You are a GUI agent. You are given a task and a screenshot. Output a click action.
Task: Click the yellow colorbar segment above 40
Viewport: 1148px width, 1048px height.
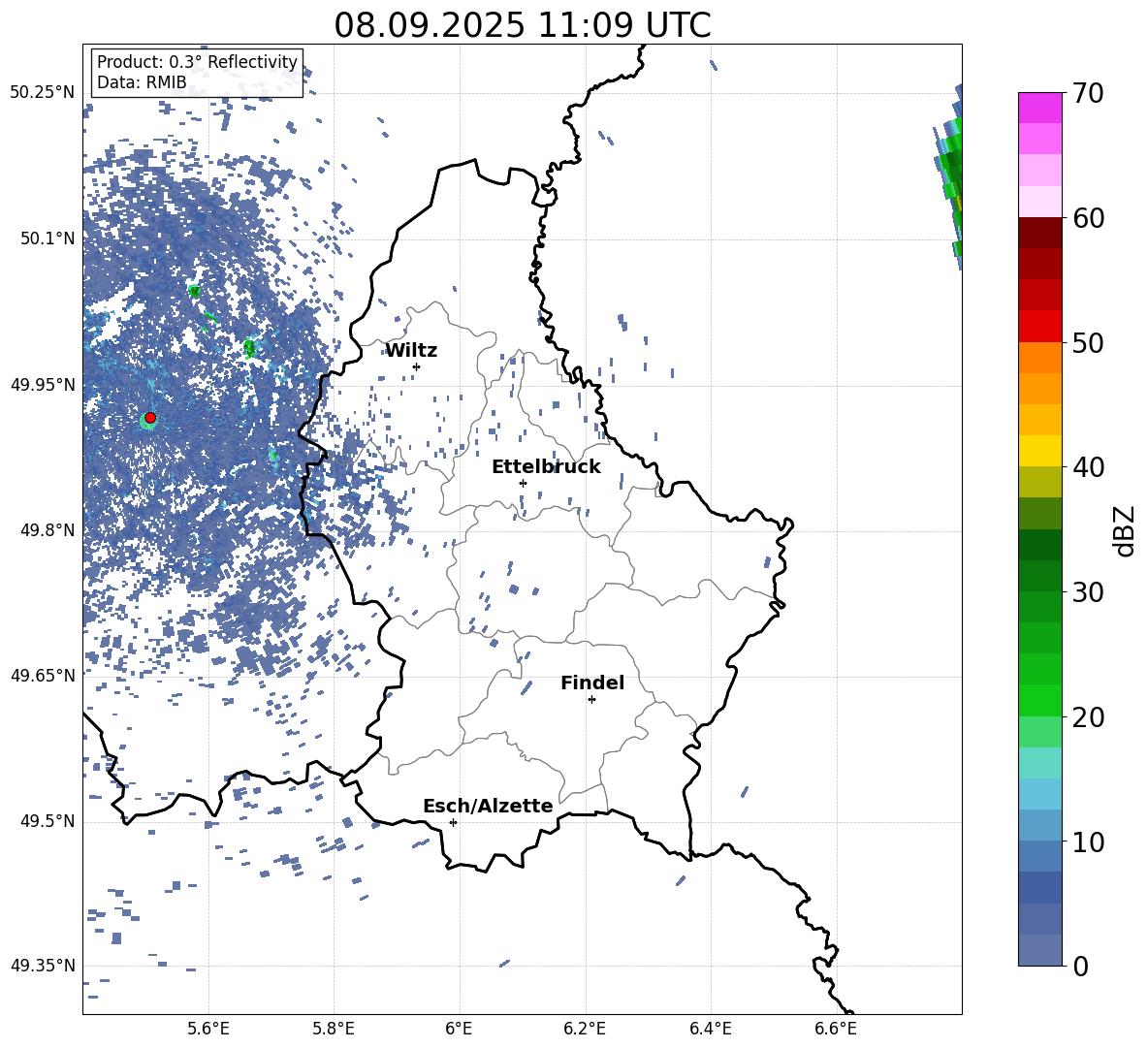tap(1039, 451)
